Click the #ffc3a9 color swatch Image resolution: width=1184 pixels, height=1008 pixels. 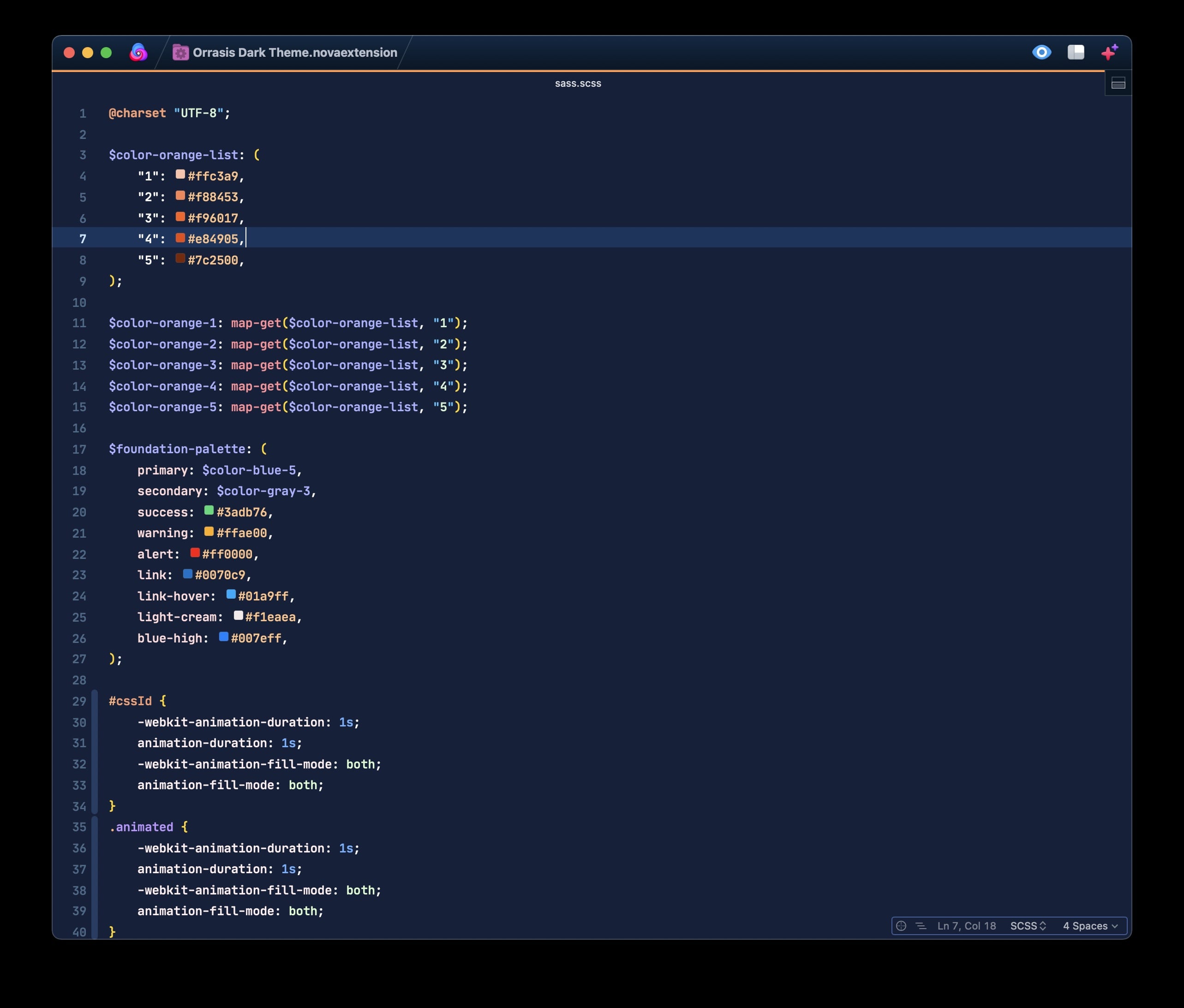(x=180, y=174)
